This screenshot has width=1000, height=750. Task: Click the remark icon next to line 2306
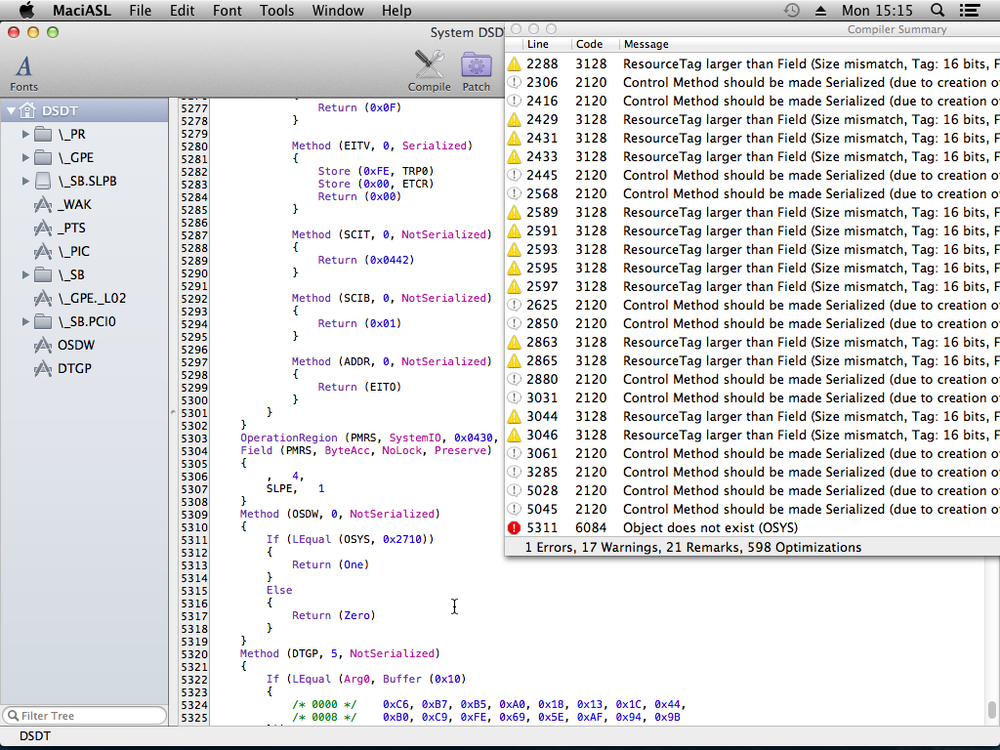point(514,82)
